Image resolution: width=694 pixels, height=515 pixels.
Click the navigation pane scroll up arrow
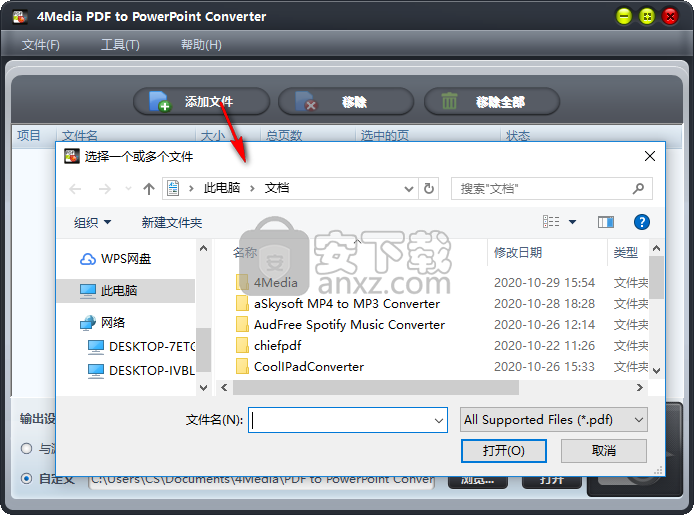tap(203, 248)
